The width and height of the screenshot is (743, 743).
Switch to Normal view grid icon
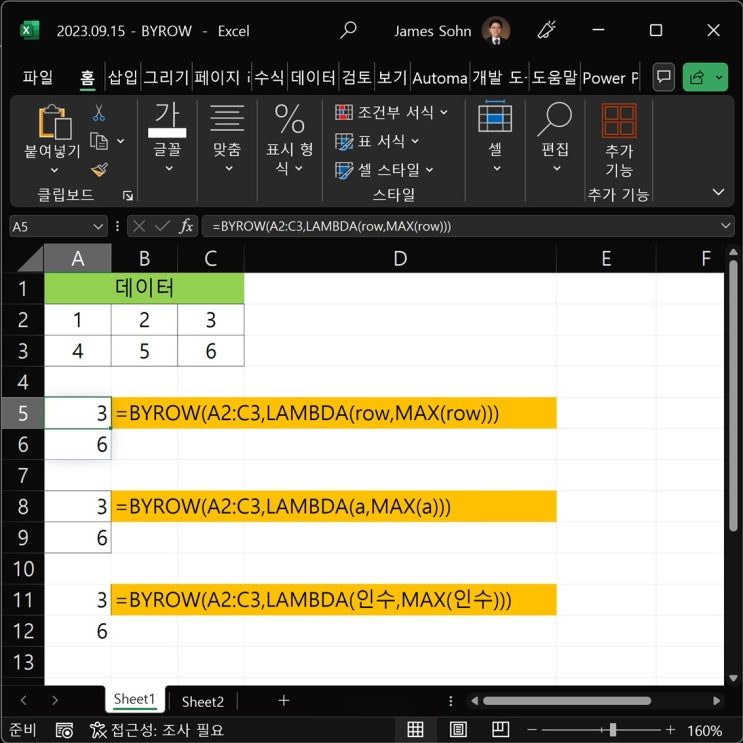(415, 729)
